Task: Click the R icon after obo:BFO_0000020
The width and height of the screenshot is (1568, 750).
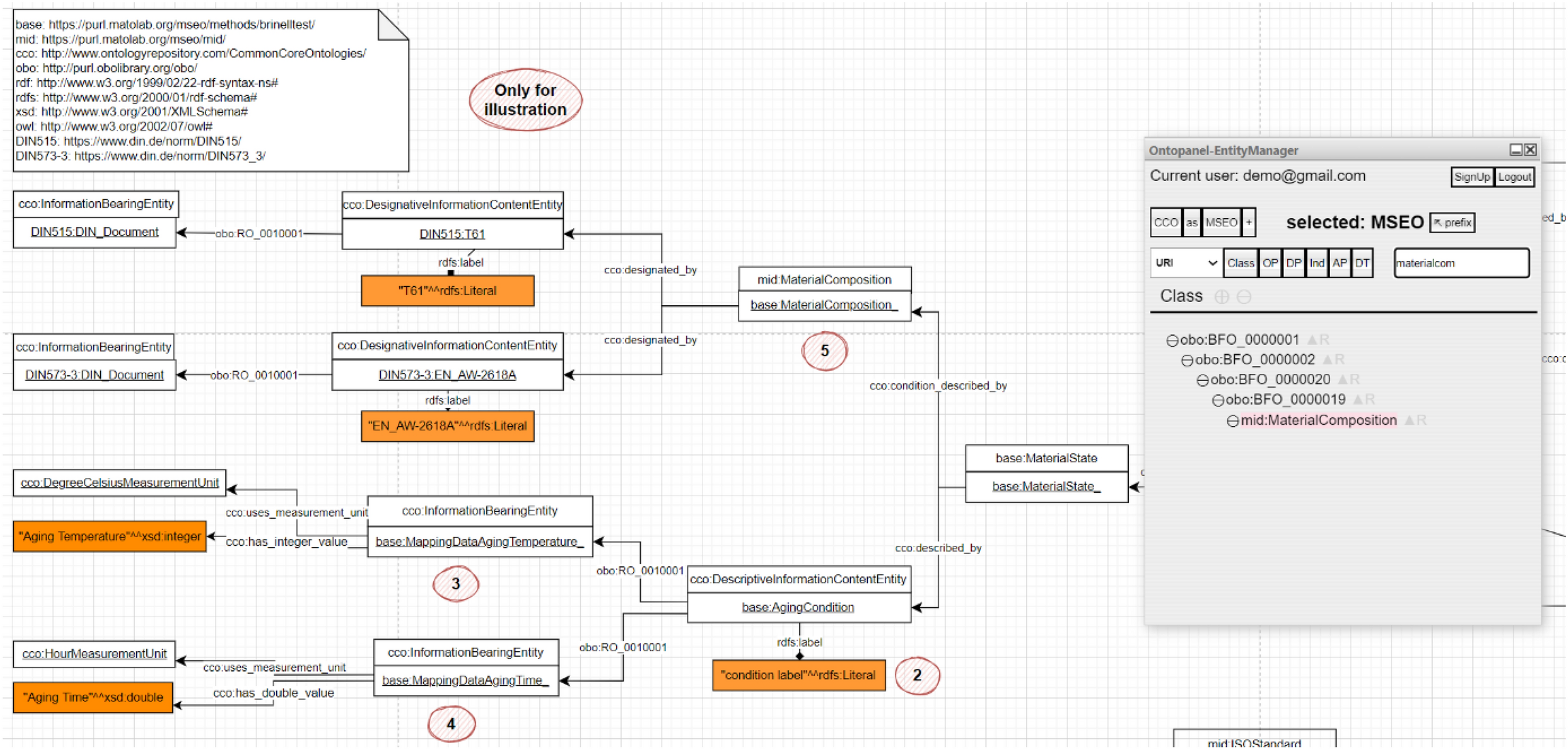Action: [1355, 379]
